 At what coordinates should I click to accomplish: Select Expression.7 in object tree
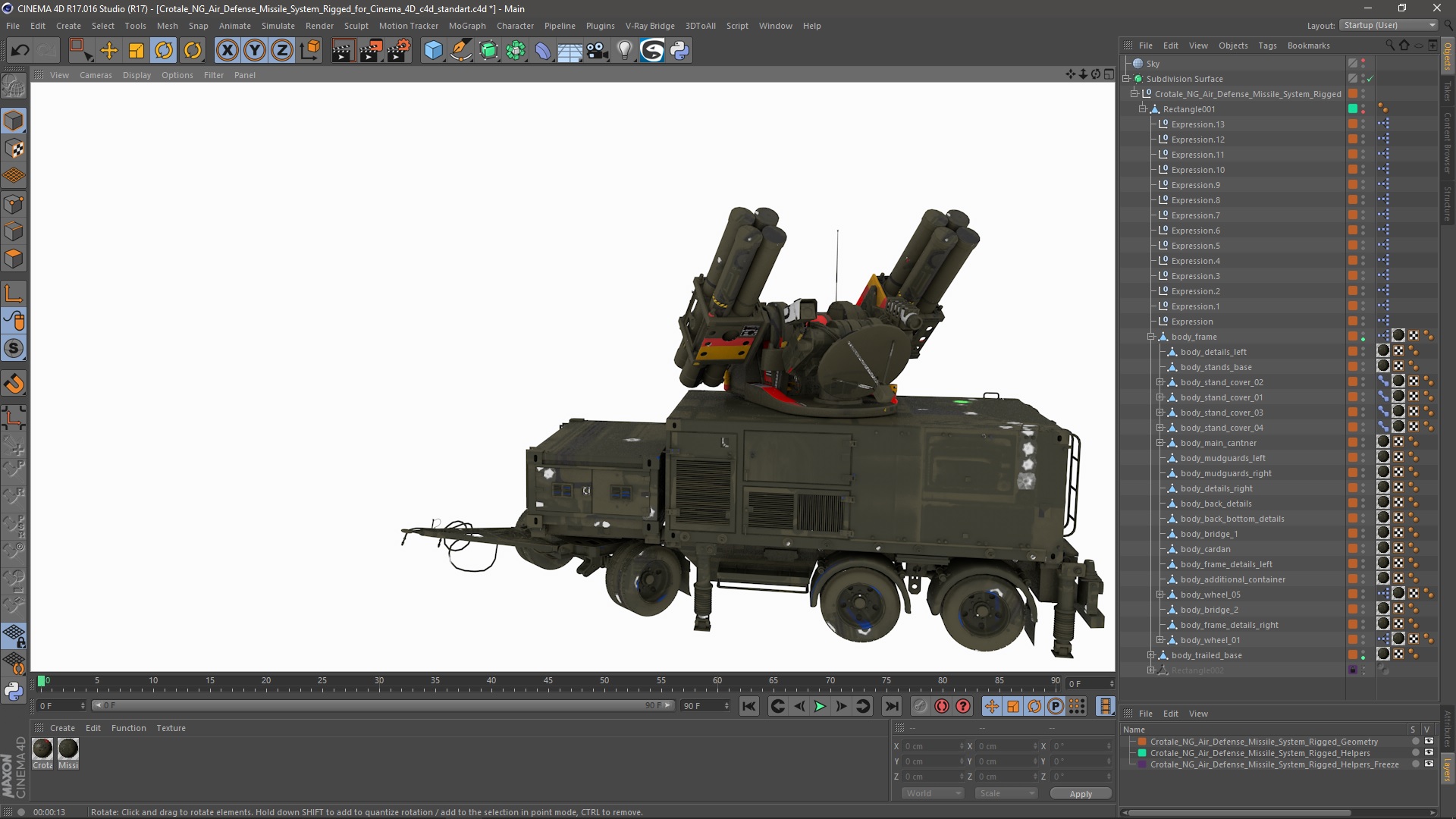tap(1195, 215)
